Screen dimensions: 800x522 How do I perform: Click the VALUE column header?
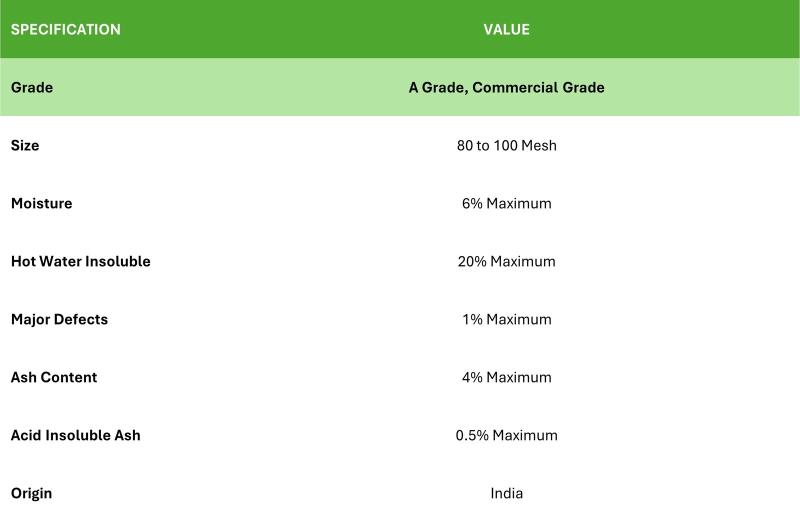tap(507, 30)
